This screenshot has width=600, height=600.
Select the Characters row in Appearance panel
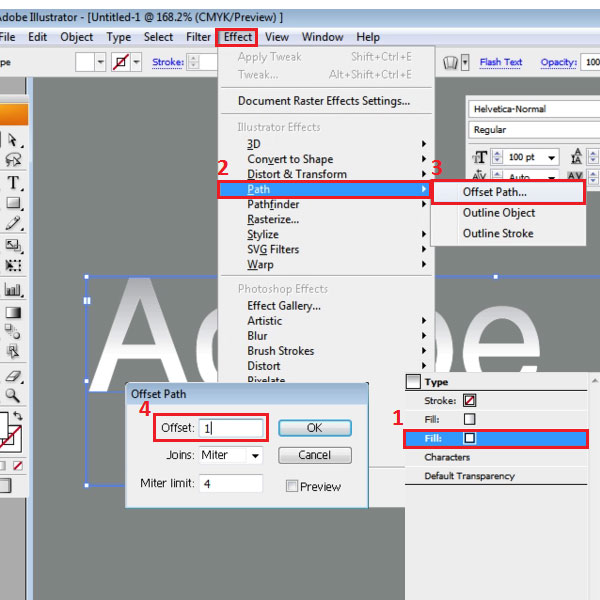[496, 457]
